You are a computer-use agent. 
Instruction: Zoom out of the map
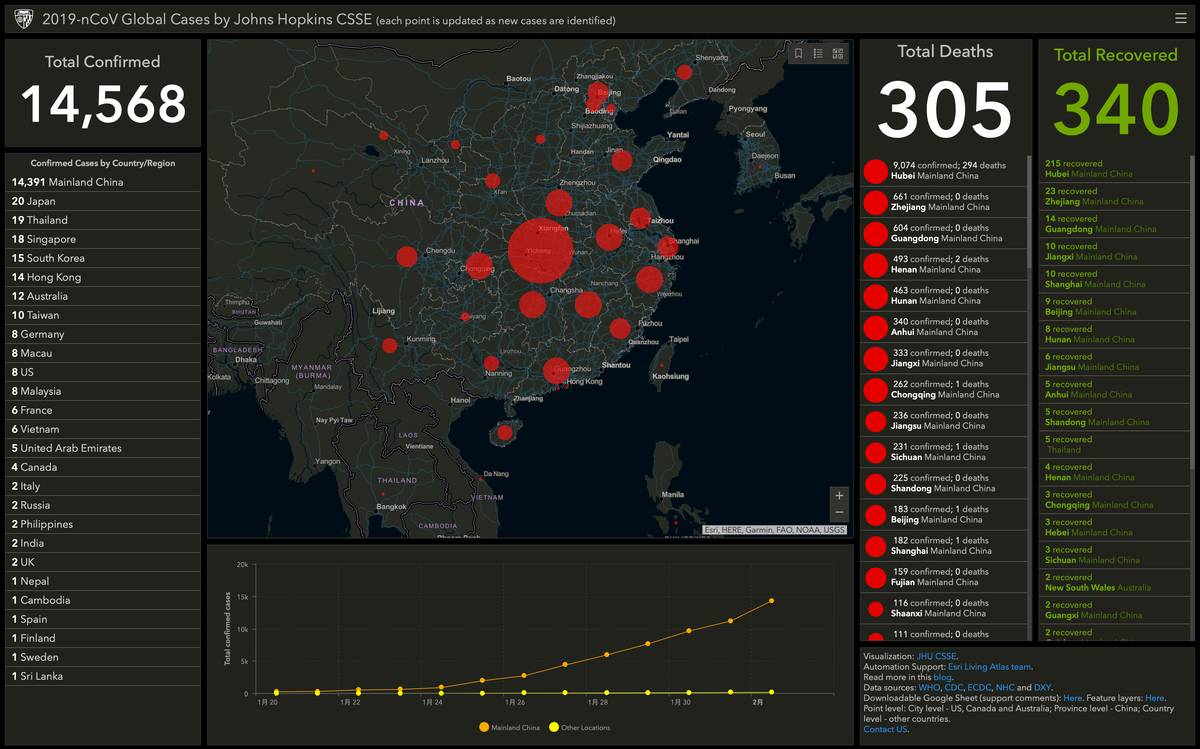click(839, 513)
